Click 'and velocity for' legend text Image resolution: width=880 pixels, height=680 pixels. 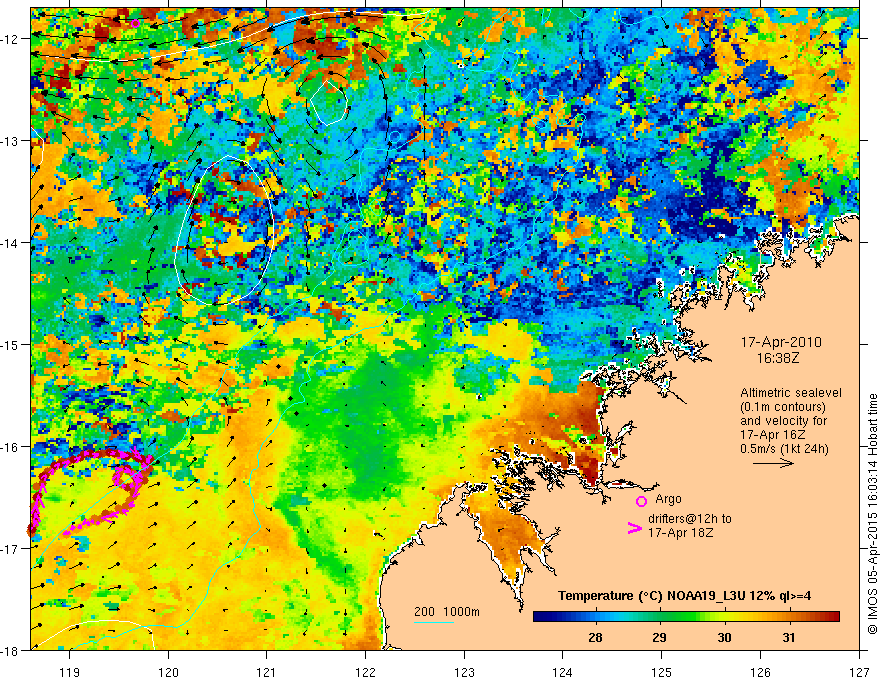tap(783, 421)
